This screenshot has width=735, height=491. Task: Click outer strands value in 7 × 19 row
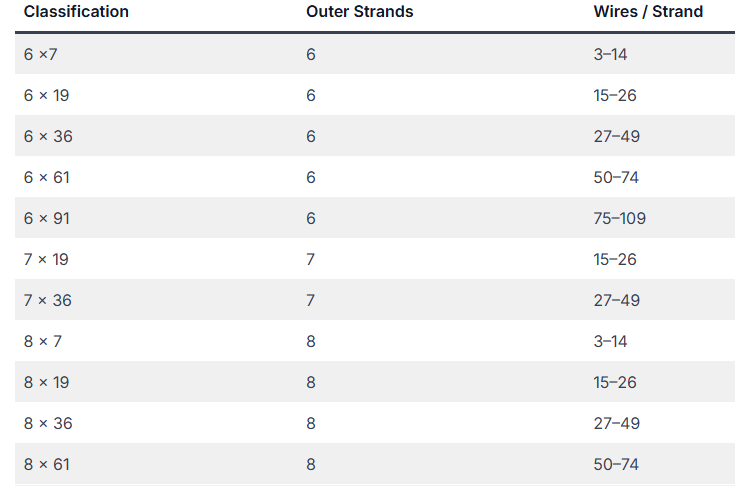point(310,259)
